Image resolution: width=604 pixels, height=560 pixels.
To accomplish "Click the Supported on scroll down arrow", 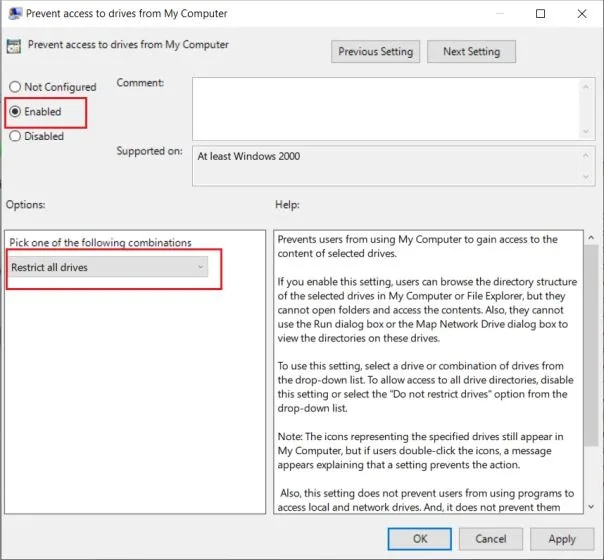I will pos(586,177).
